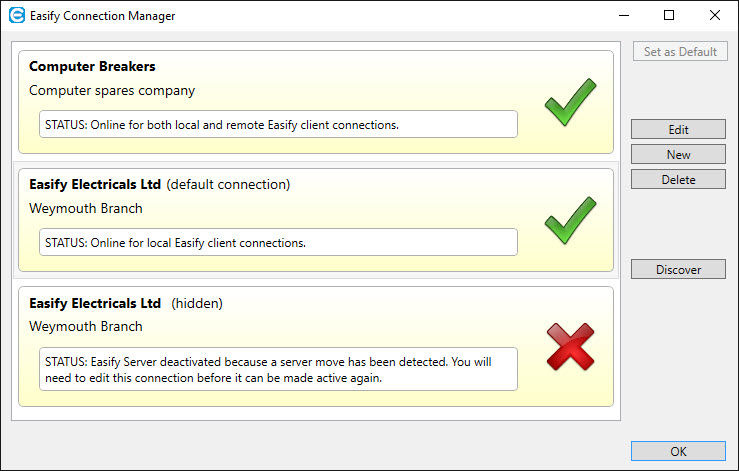Screen dimensions: 739x471
Task: Click Weymouth Branch under the hidden connection
Action: [86, 327]
